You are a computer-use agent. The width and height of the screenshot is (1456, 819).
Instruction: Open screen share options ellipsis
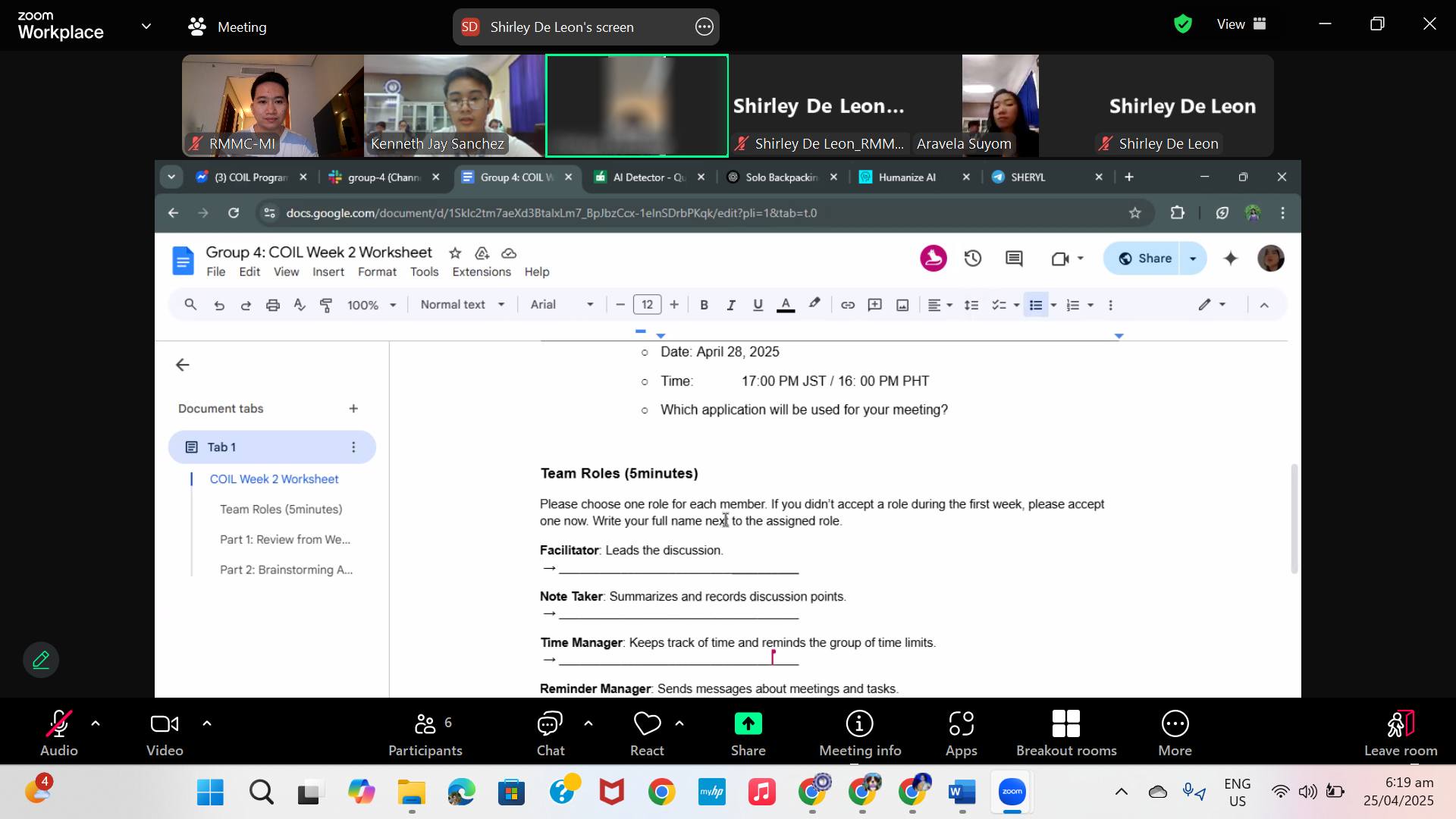tap(704, 27)
